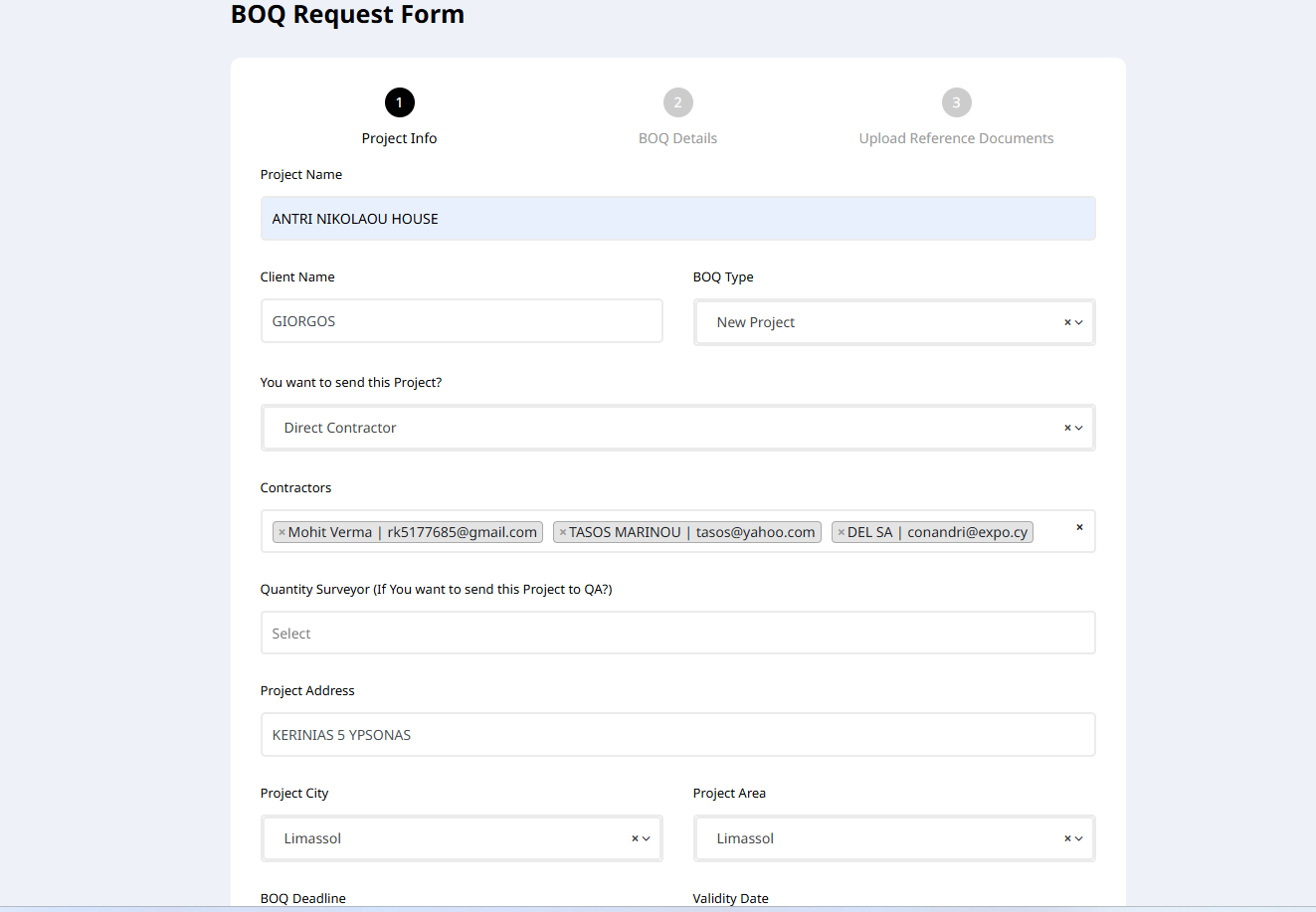The height and width of the screenshot is (912, 1316).
Task: Edit the Client Name field GIORGOS
Action: coord(462,321)
